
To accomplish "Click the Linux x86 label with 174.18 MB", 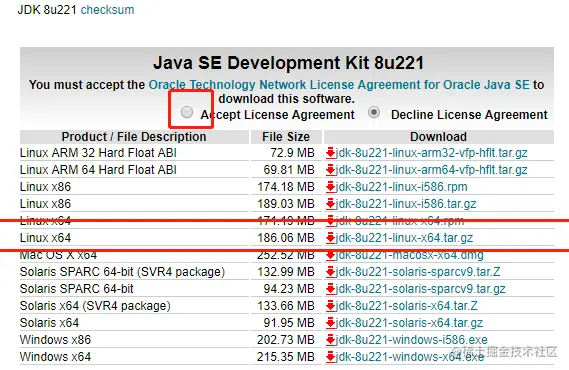I will [45, 187].
